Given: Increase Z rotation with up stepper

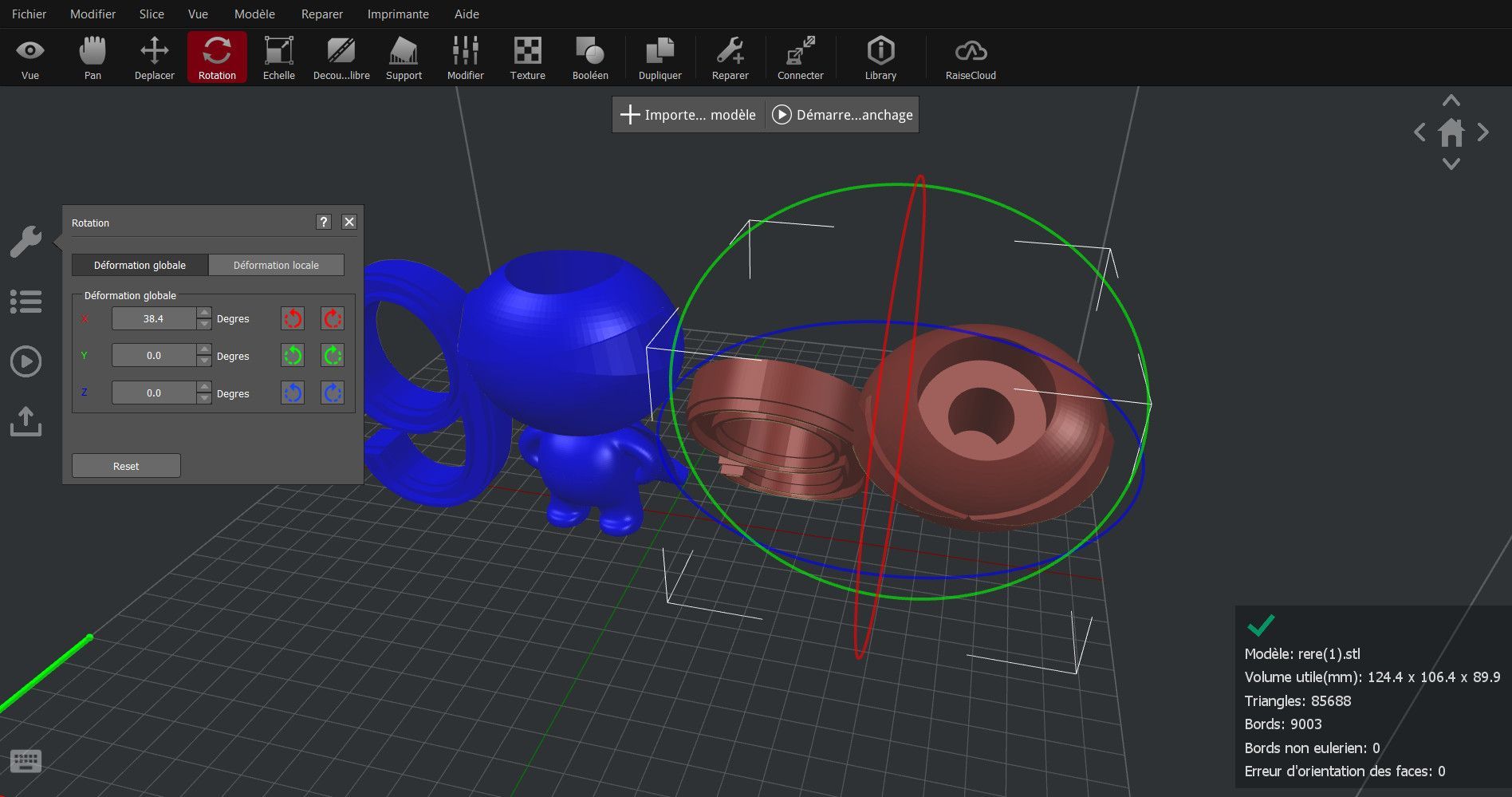Looking at the screenshot, I should pos(204,387).
